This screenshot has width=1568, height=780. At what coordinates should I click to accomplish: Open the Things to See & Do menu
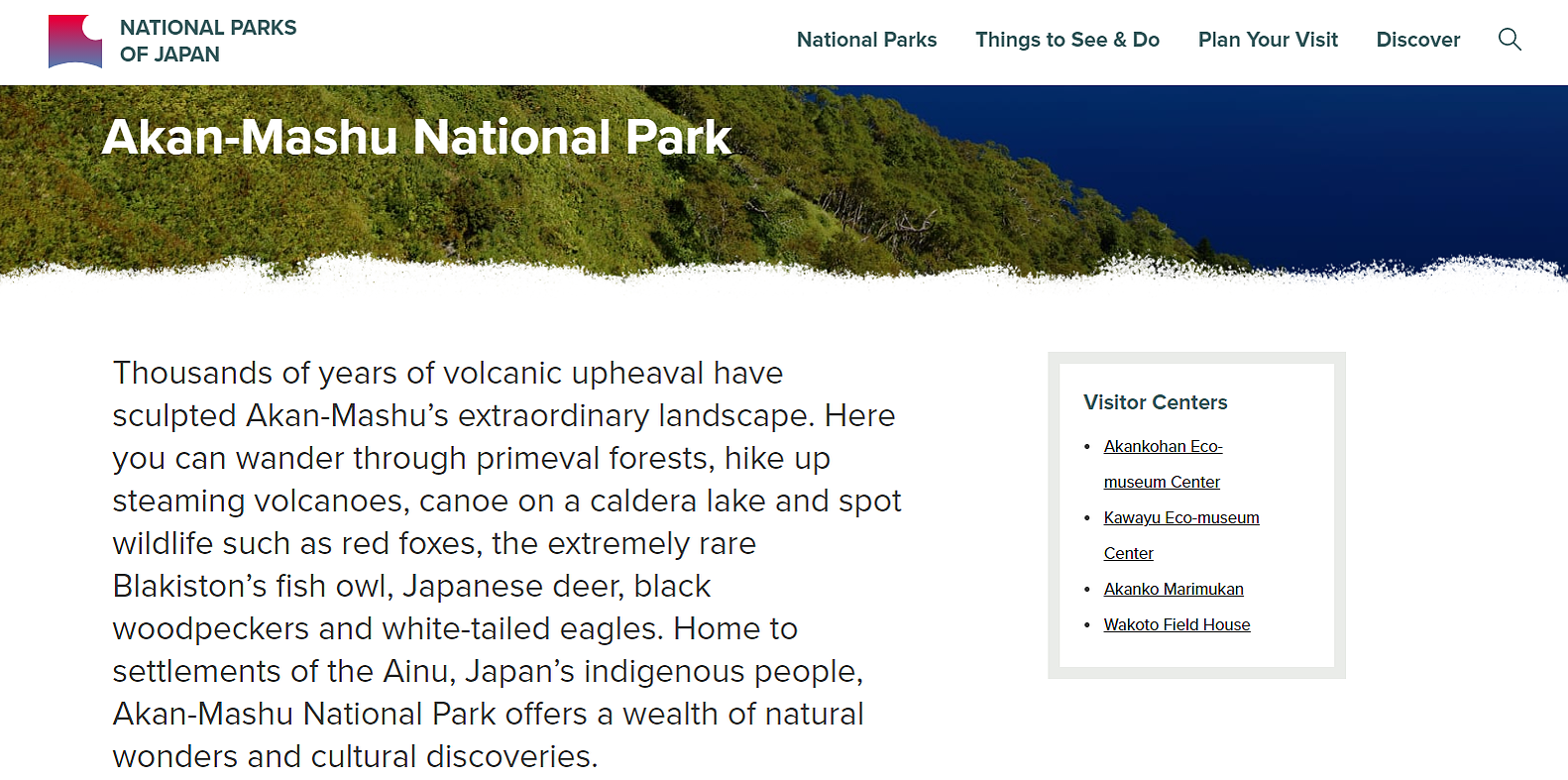click(x=1067, y=40)
